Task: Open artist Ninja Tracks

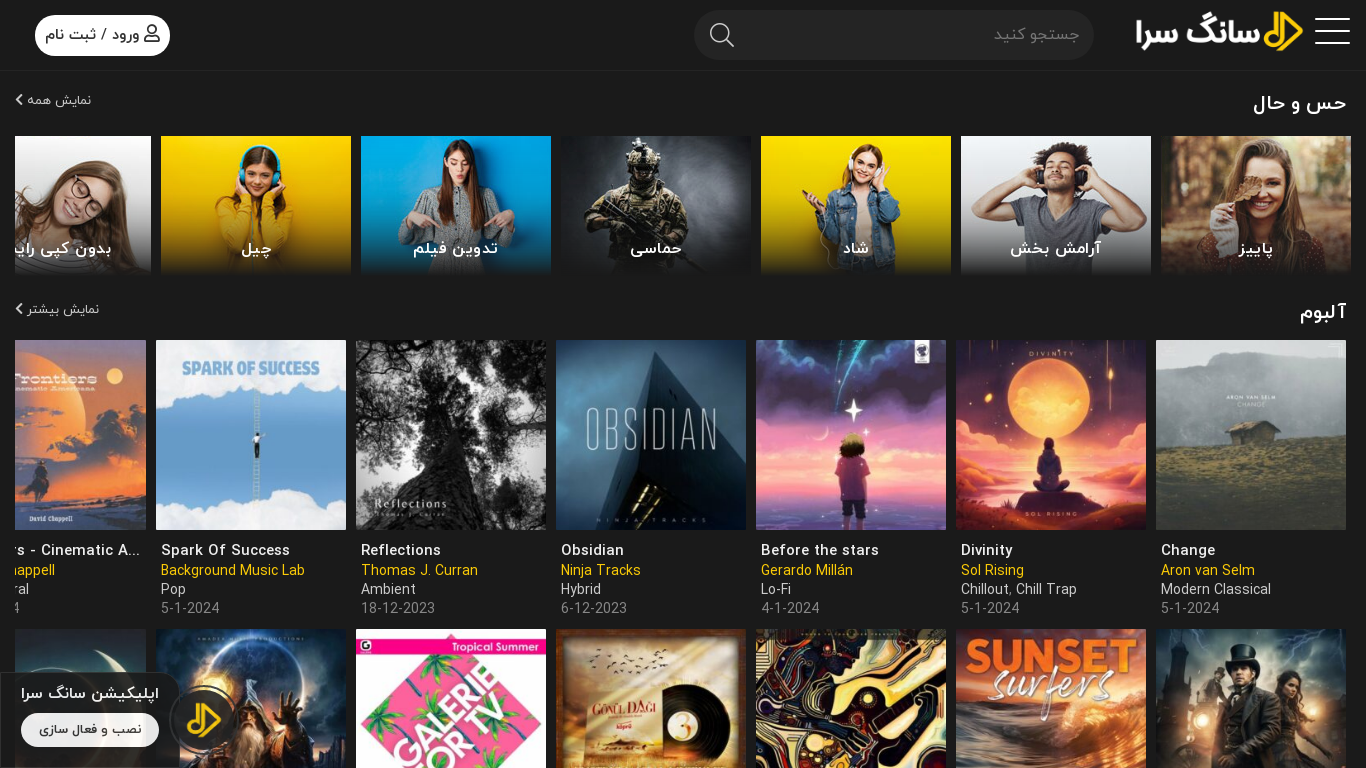Action: click(x=601, y=570)
